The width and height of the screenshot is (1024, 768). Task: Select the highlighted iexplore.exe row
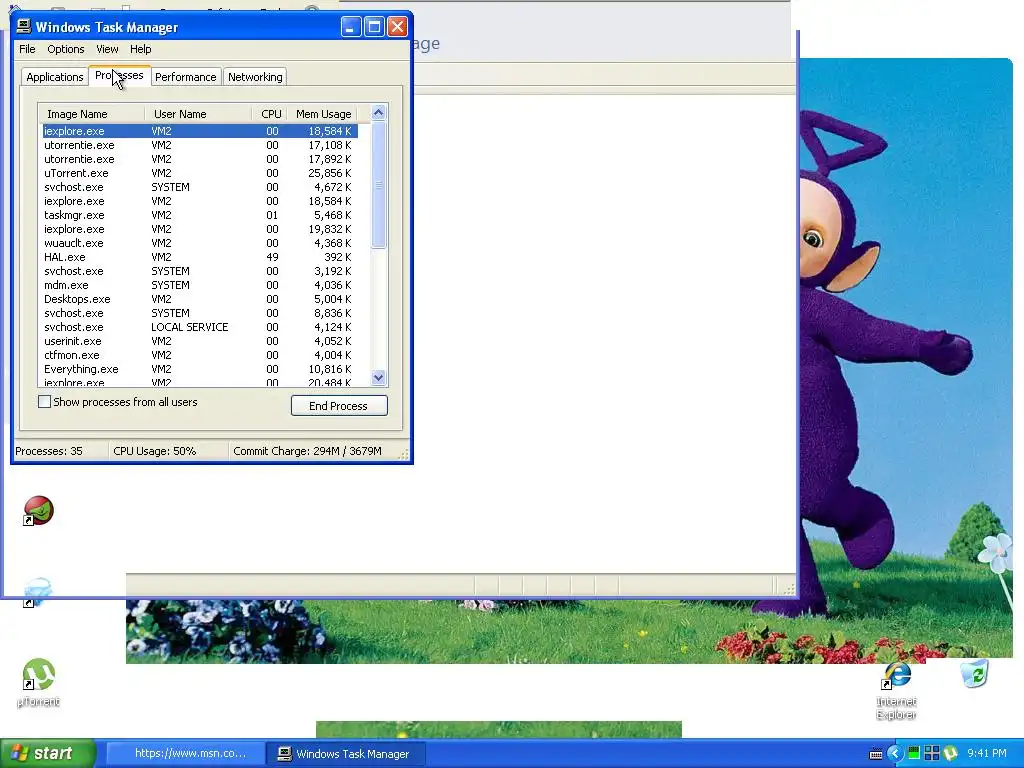(199, 131)
